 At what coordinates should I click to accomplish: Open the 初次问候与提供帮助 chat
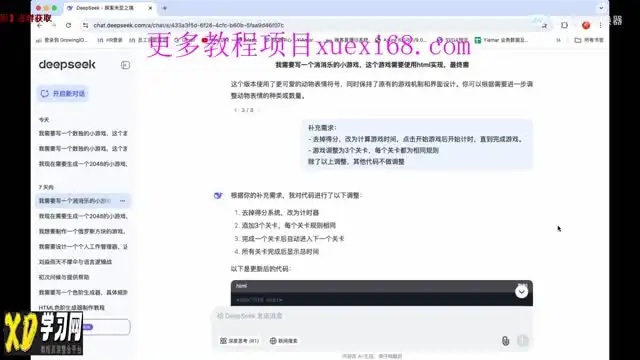64,277
